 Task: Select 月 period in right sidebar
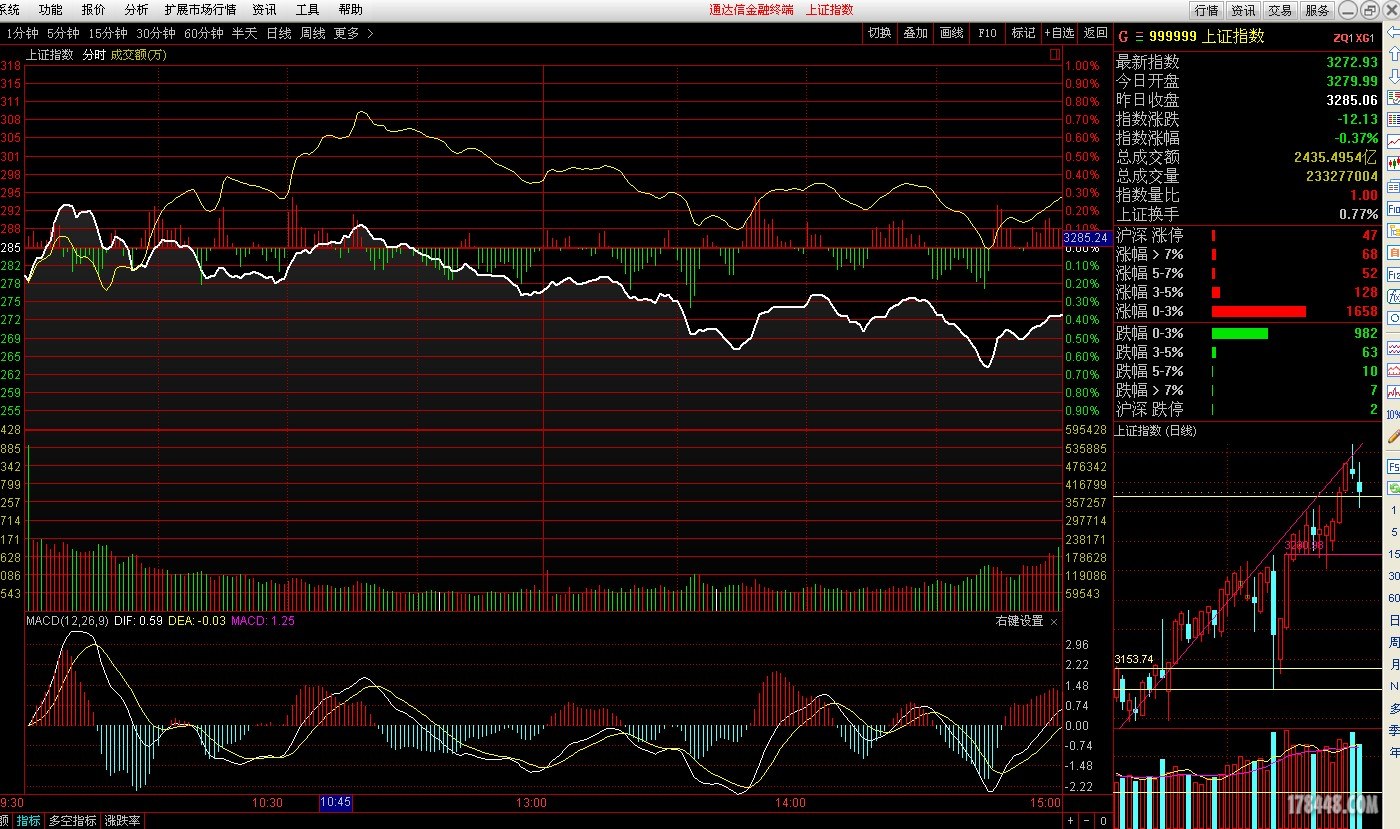[1394, 664]
